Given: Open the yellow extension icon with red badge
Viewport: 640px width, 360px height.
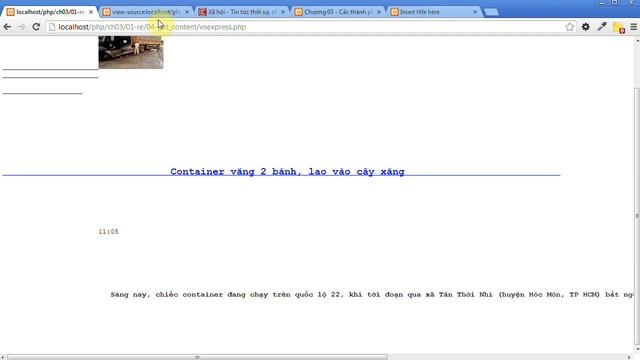Looking at the screenshot, I should point(618,28).
